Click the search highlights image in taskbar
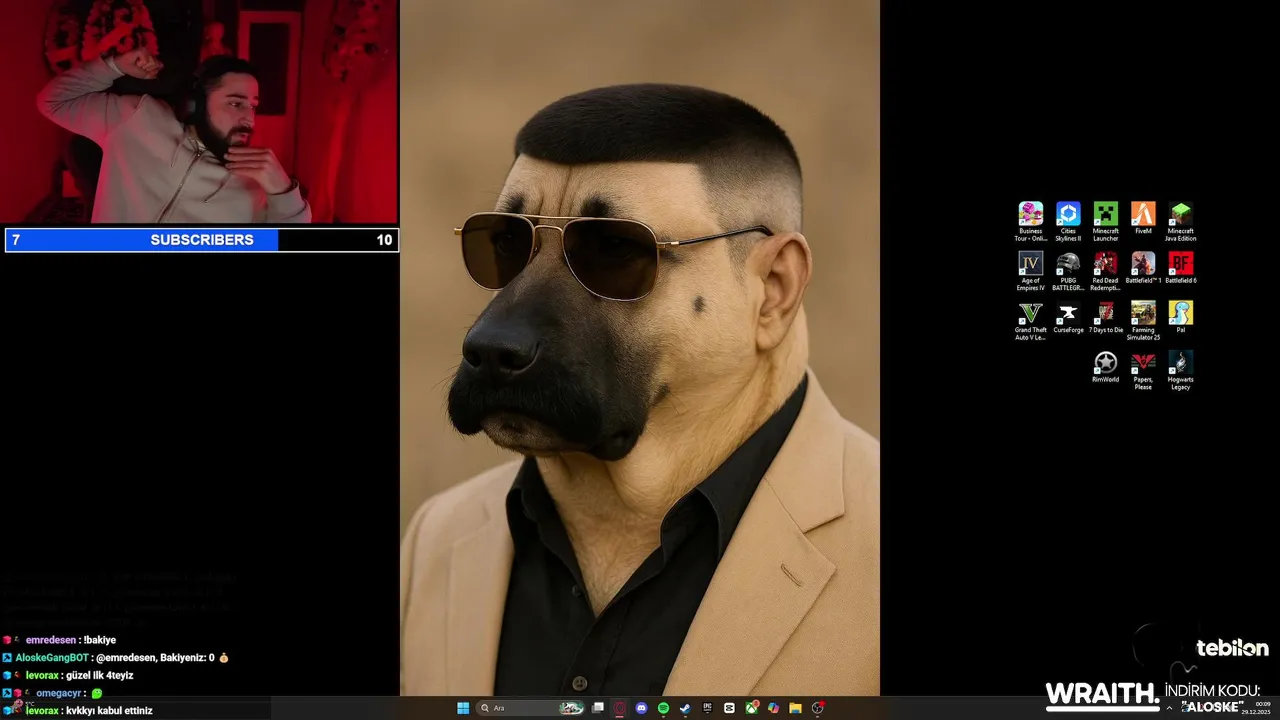 point(571,708)
